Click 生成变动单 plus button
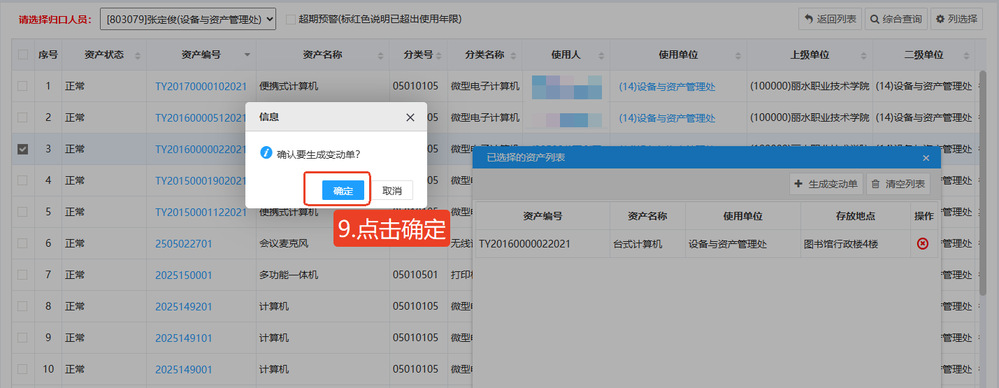Viewport: 999px width, 388px height. [826, 184]
